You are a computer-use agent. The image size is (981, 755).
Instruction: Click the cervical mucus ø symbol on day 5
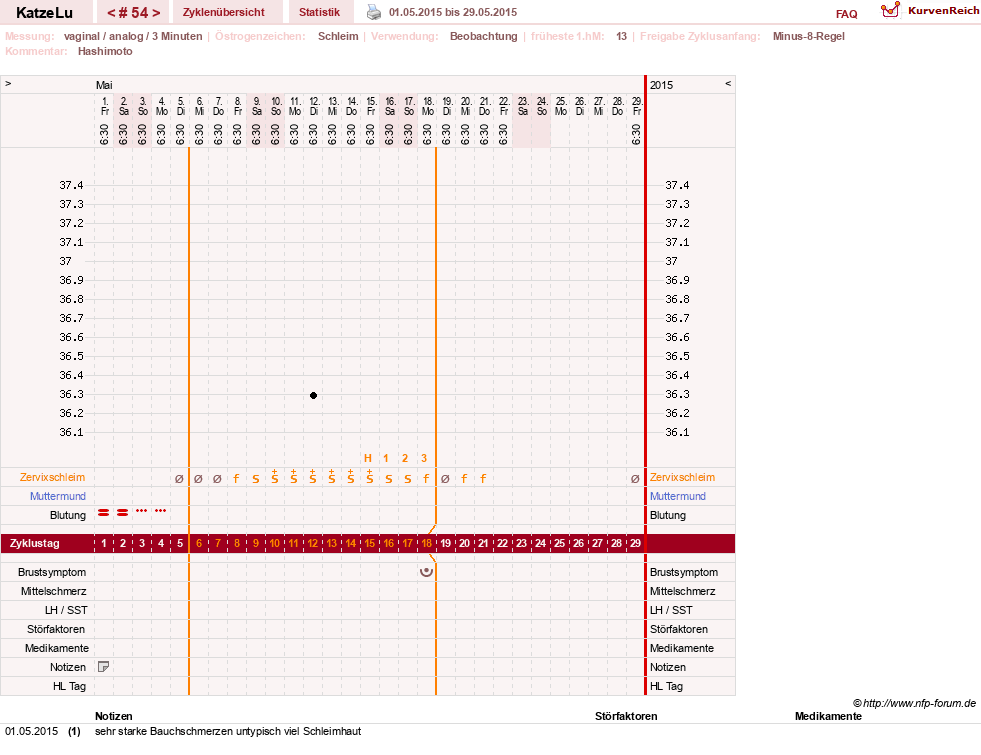coord(180,479)
